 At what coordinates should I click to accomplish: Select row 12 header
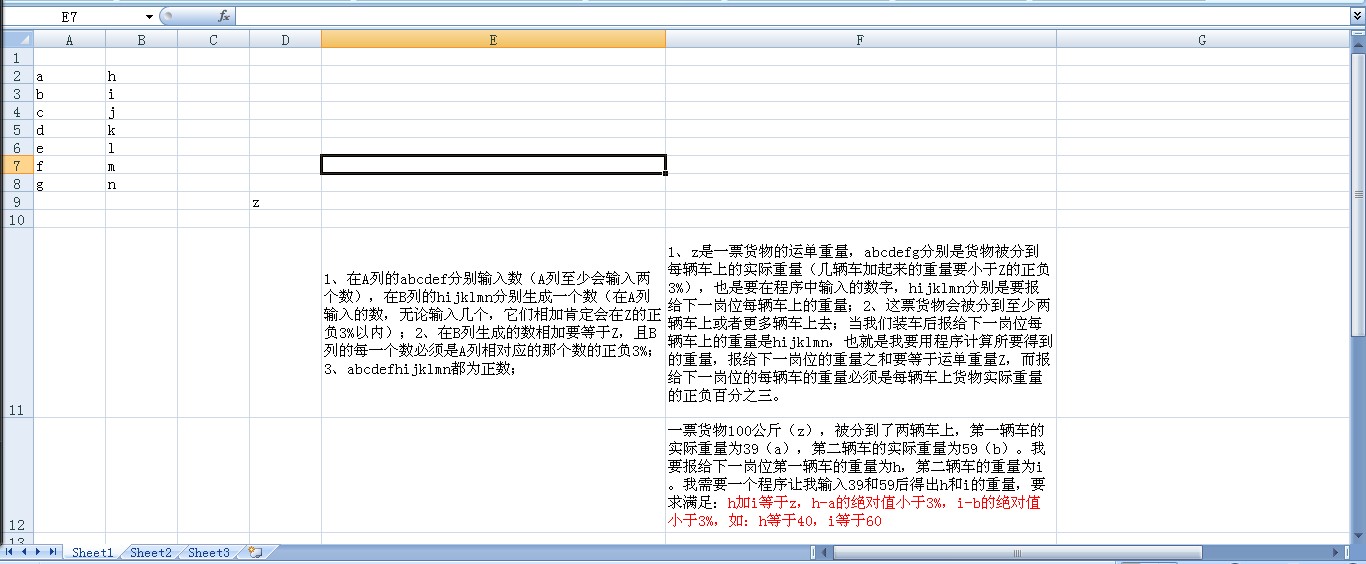17,475
